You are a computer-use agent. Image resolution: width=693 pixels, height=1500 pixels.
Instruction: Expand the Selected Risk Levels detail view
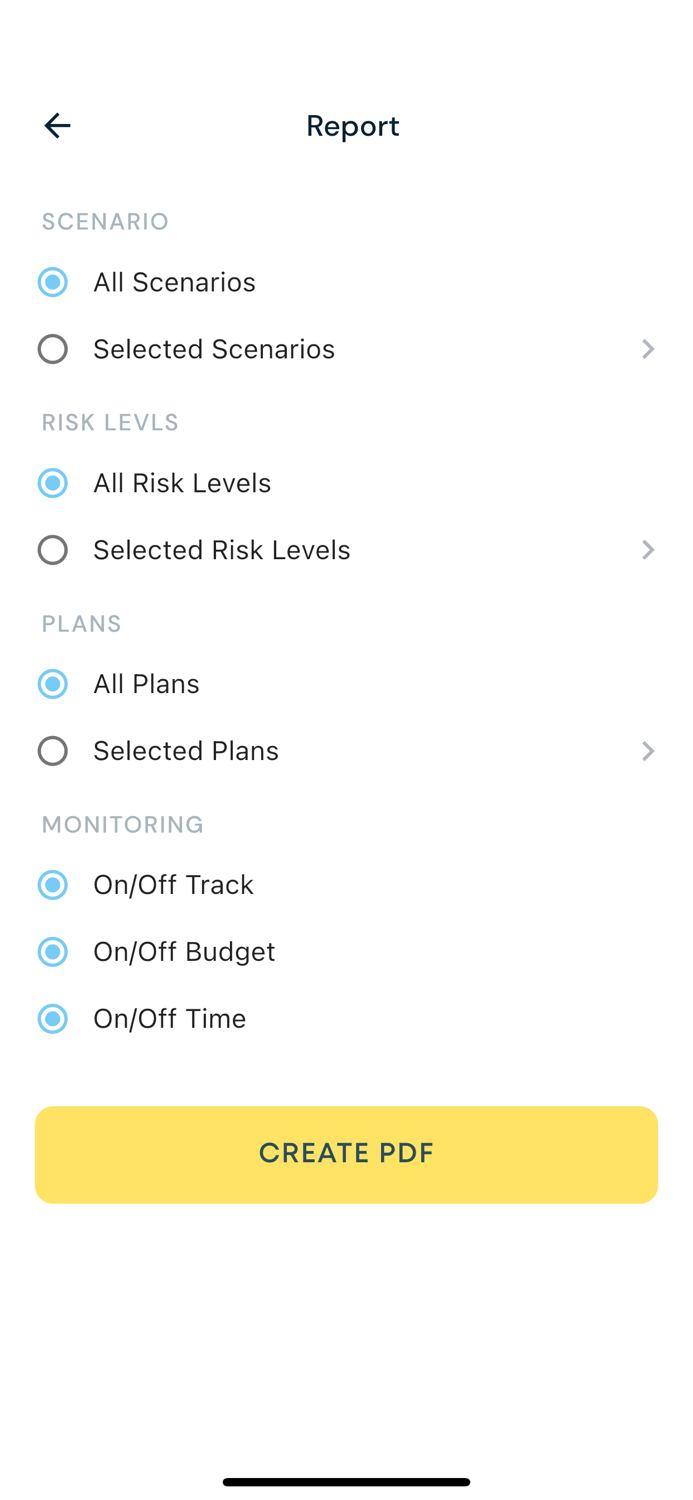tap(648, 550)
